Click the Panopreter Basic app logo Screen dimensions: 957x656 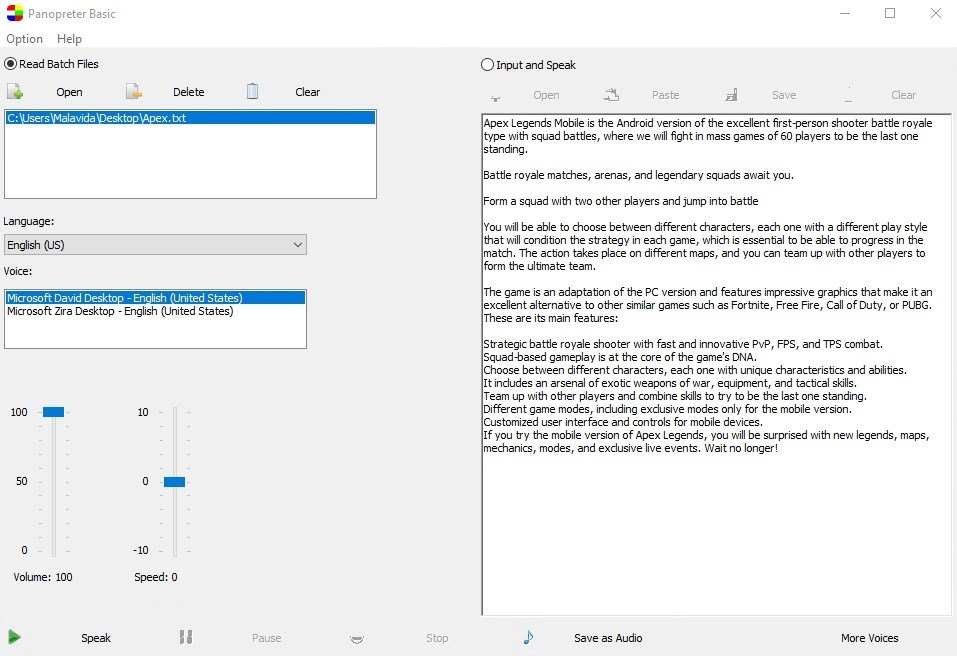[x=15, y=13]
